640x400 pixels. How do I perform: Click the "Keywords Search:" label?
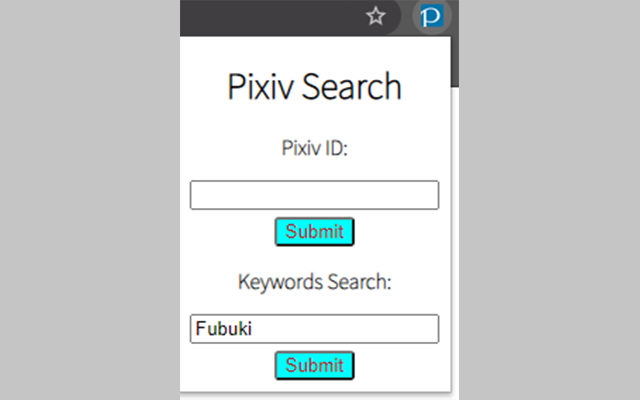314,281
